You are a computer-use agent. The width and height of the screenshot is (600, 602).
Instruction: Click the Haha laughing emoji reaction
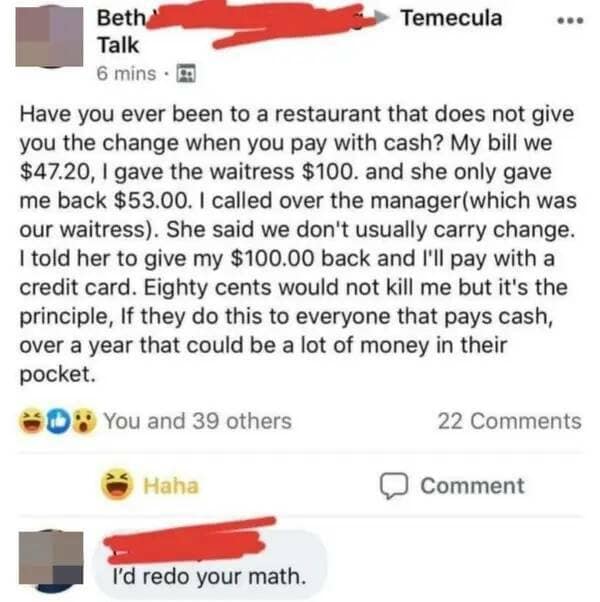[x=117, y=485]
